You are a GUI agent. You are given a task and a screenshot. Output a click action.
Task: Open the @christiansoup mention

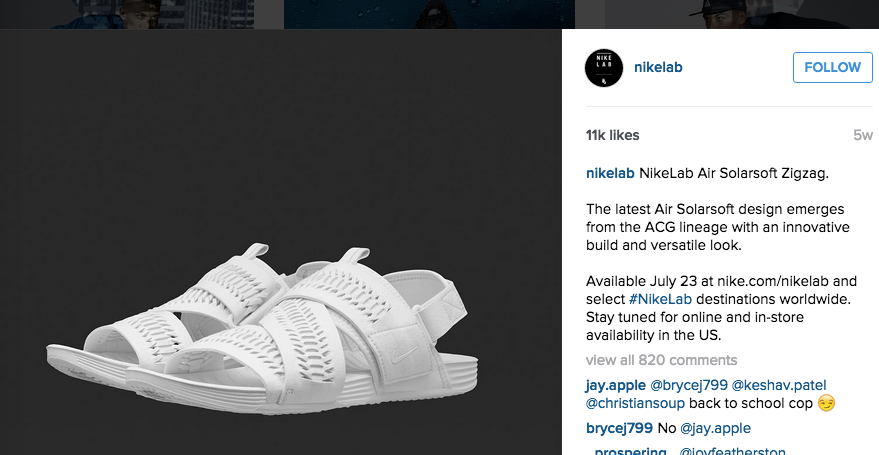click(x=635, y=403)
